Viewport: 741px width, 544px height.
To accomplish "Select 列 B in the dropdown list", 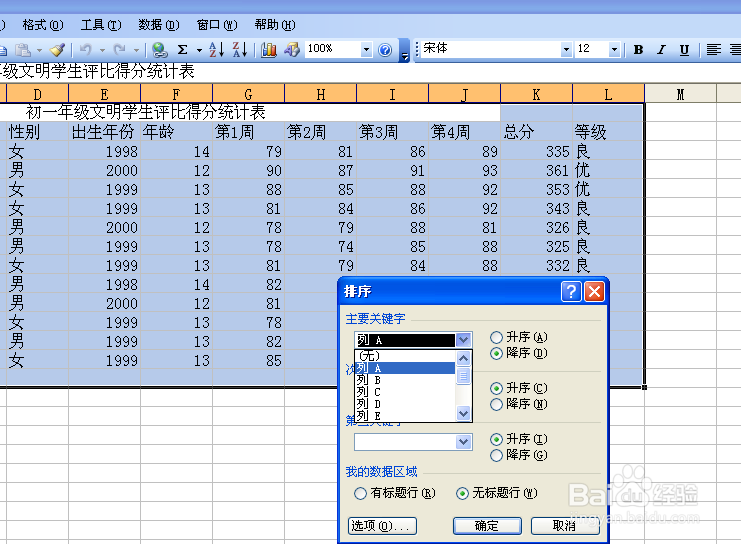I will coord(405,380).
